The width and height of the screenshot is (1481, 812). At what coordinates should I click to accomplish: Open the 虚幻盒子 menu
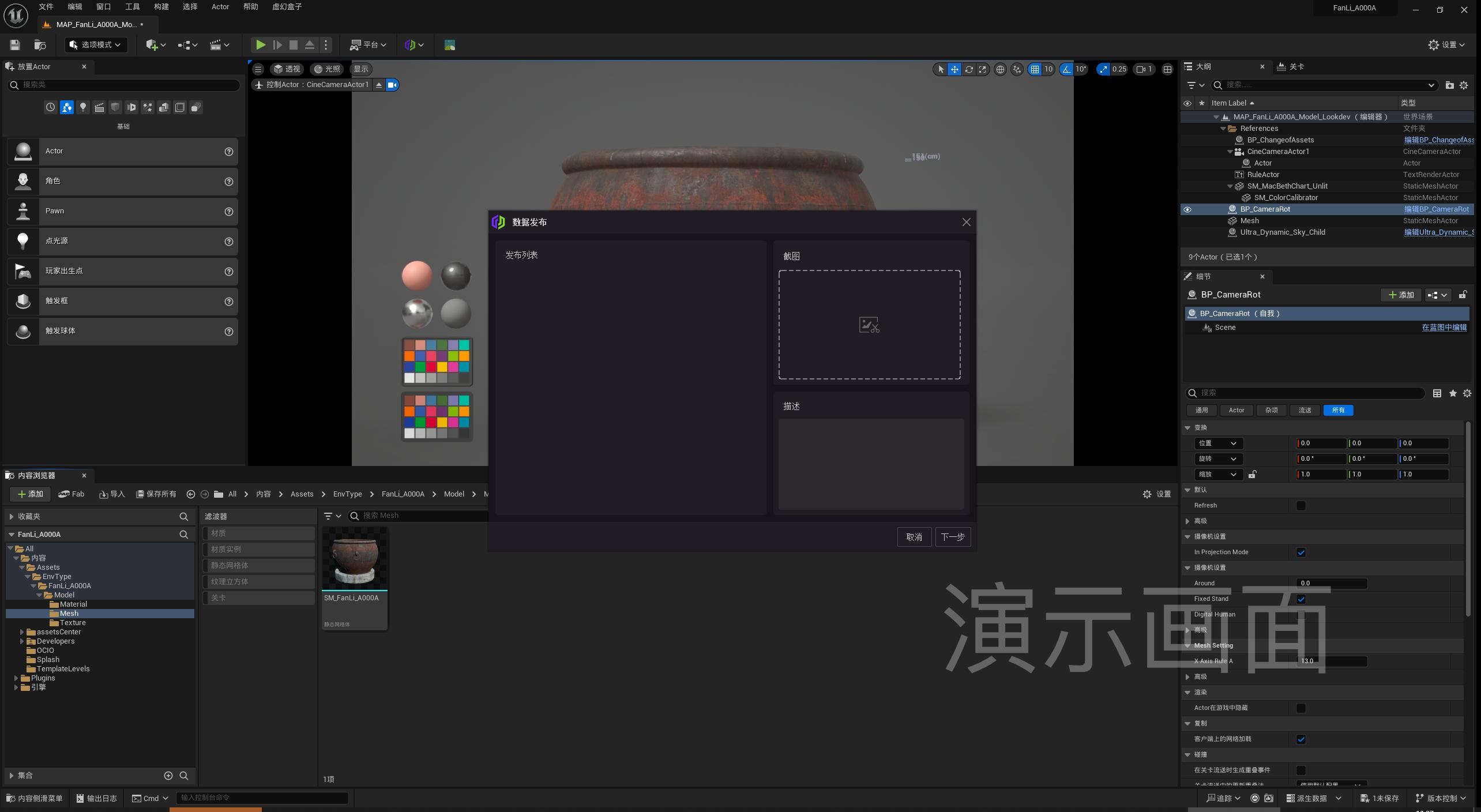(287, 7)
